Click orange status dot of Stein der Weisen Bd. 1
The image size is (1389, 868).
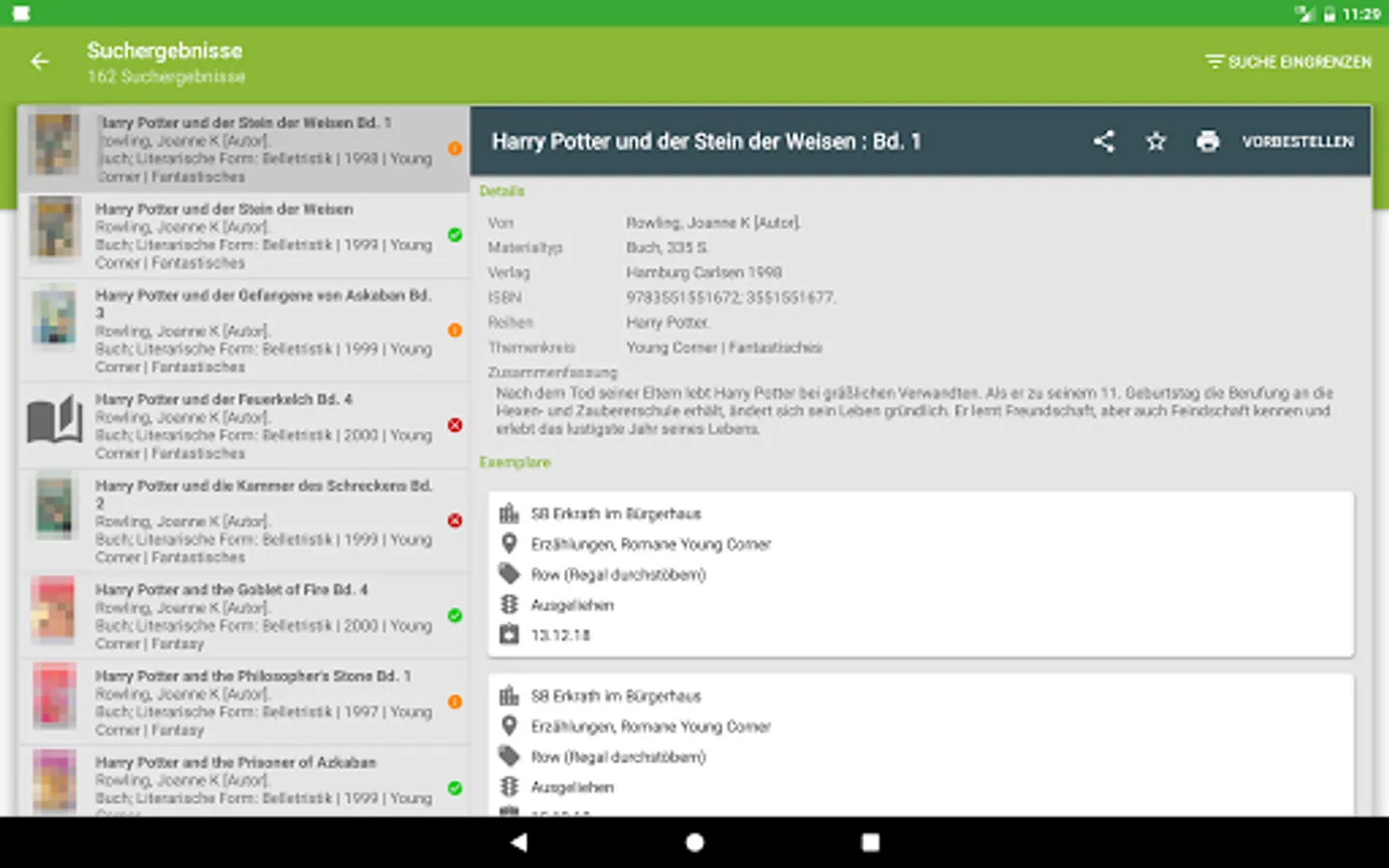(x=454, y=149)
